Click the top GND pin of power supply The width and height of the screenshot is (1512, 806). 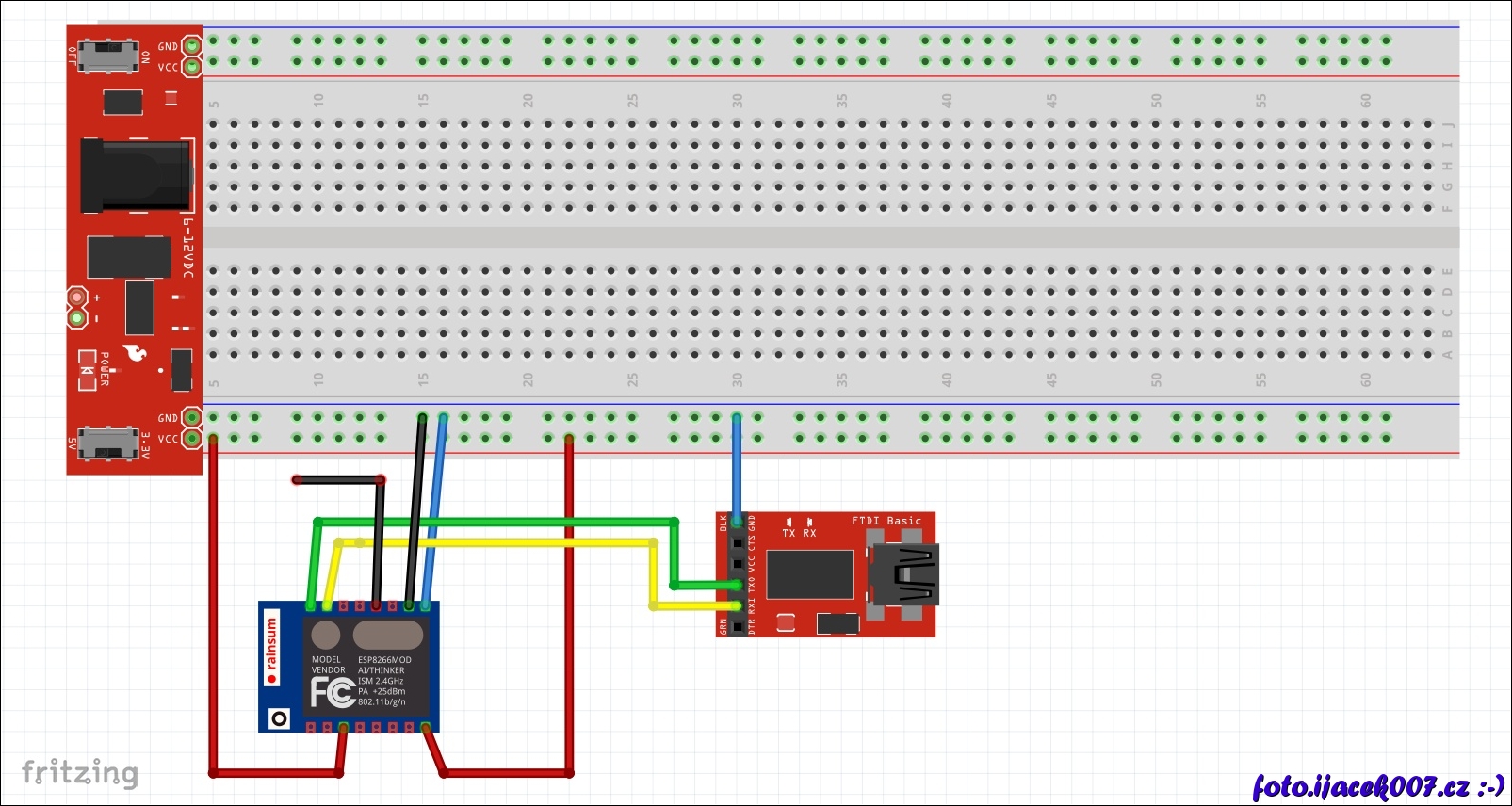192,45
